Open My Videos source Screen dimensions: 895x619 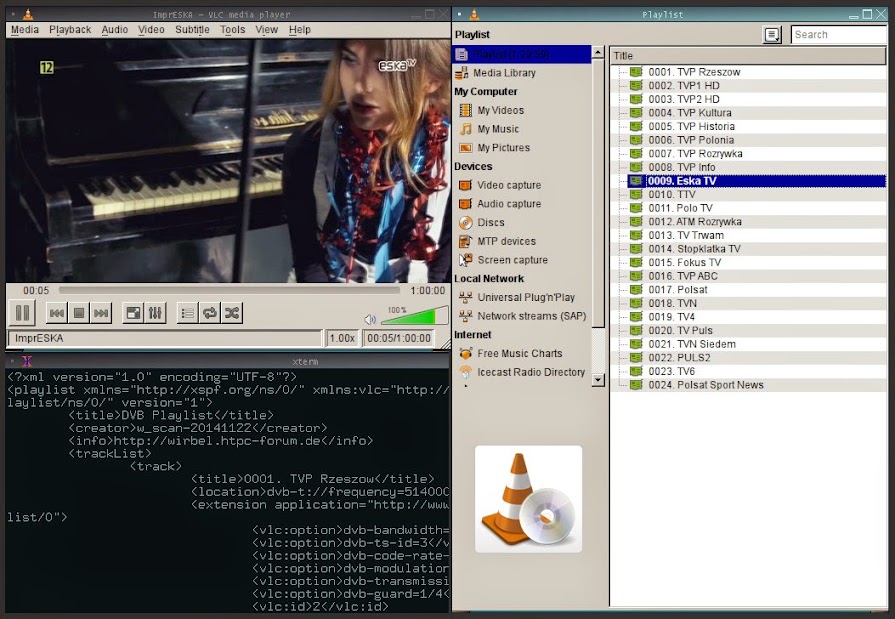pos(522,110)
